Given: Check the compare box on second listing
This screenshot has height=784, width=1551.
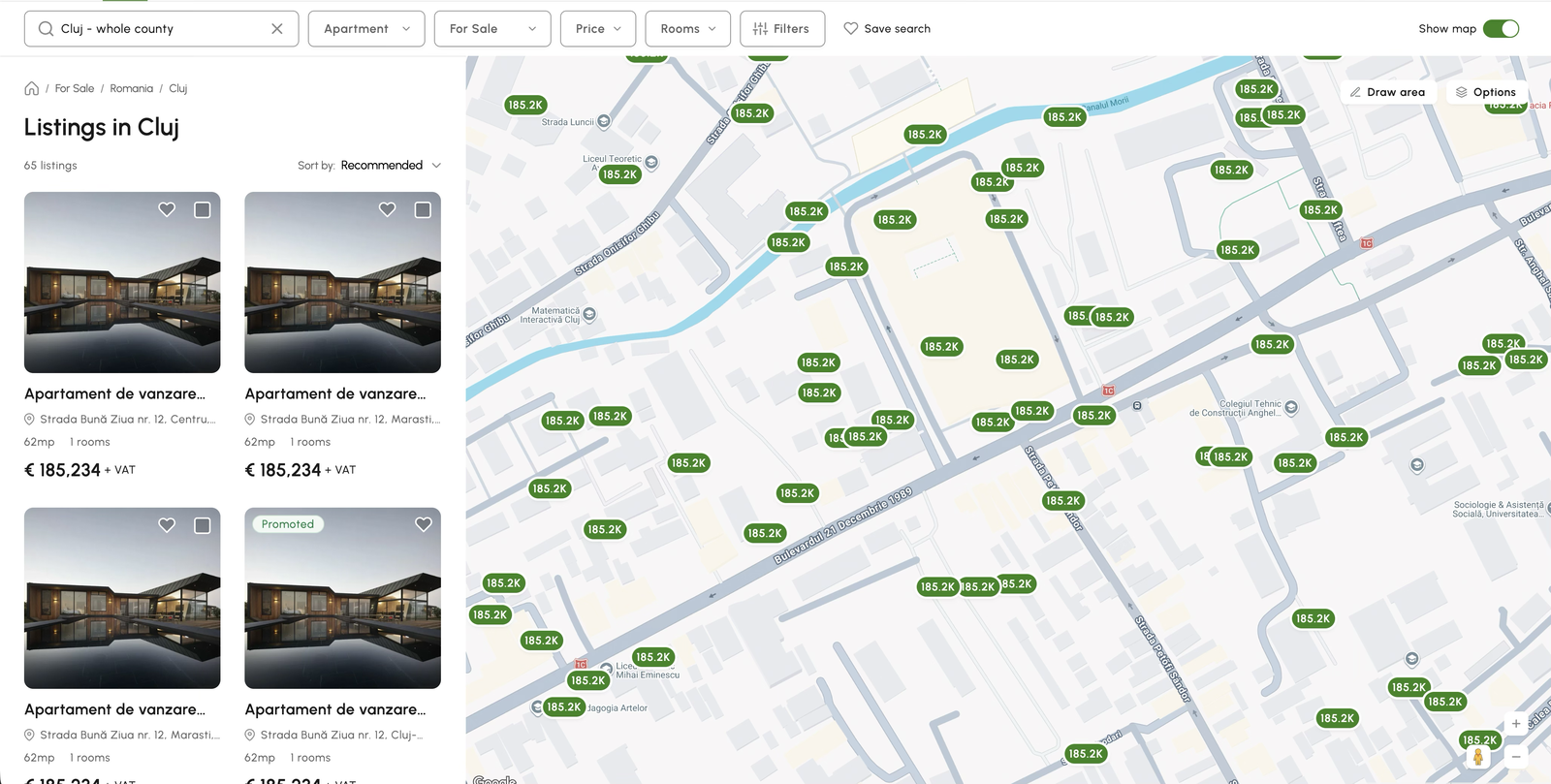Looking at the screenshot, I should (423, 209).
